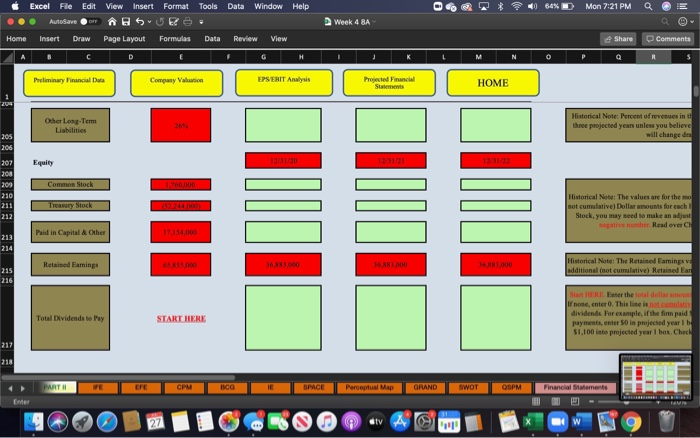Viewport: 700px width, 438px height.
Task: Open Safari from the dock
Action: tap(107, 421)
